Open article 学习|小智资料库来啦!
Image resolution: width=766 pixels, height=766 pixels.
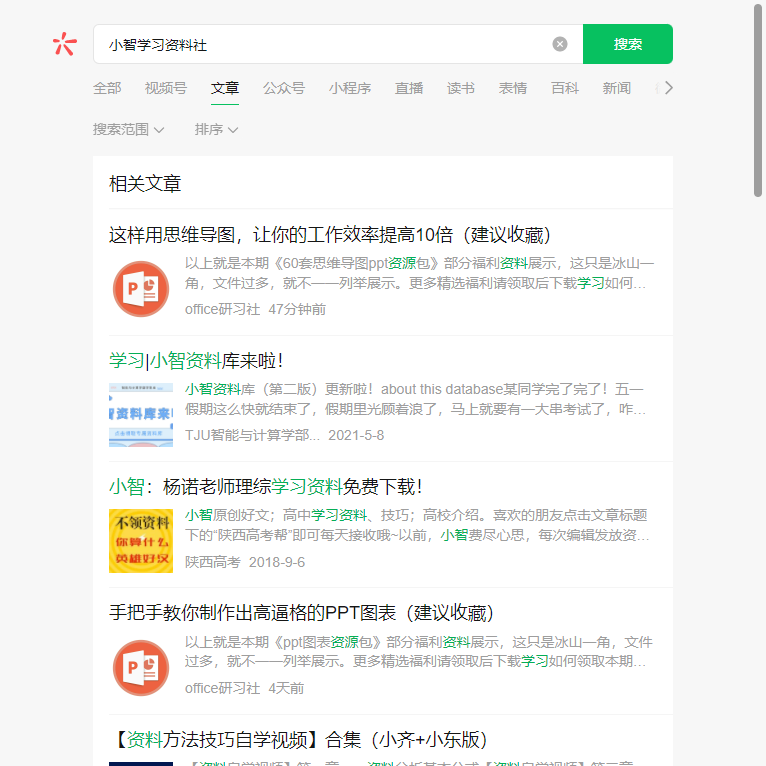[196, 361]
